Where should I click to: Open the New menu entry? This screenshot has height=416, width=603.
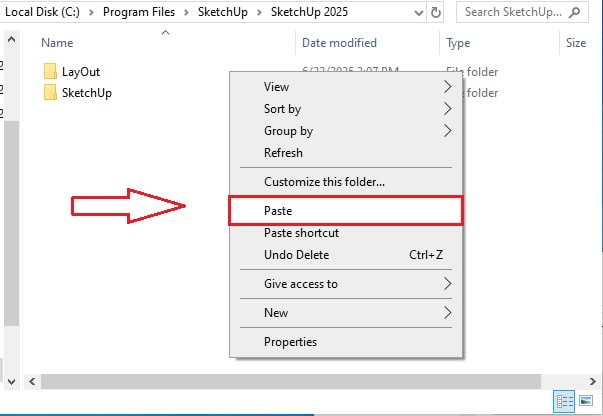coord(346,313)
